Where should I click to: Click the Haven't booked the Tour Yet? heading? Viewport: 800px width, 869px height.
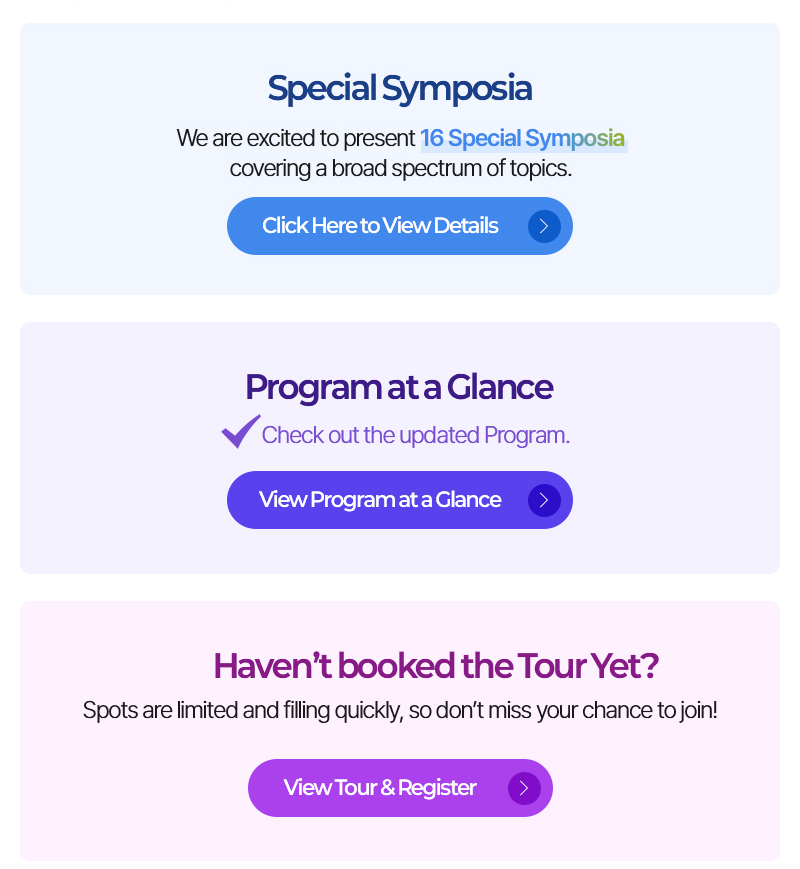click(436, 666)
